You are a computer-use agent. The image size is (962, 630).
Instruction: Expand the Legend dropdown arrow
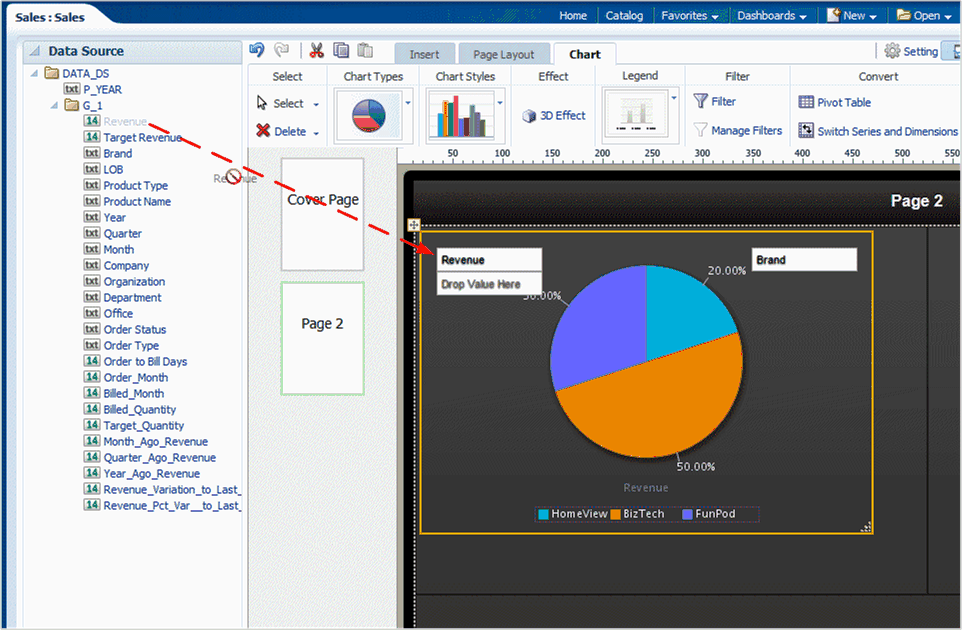pos(674,98)
